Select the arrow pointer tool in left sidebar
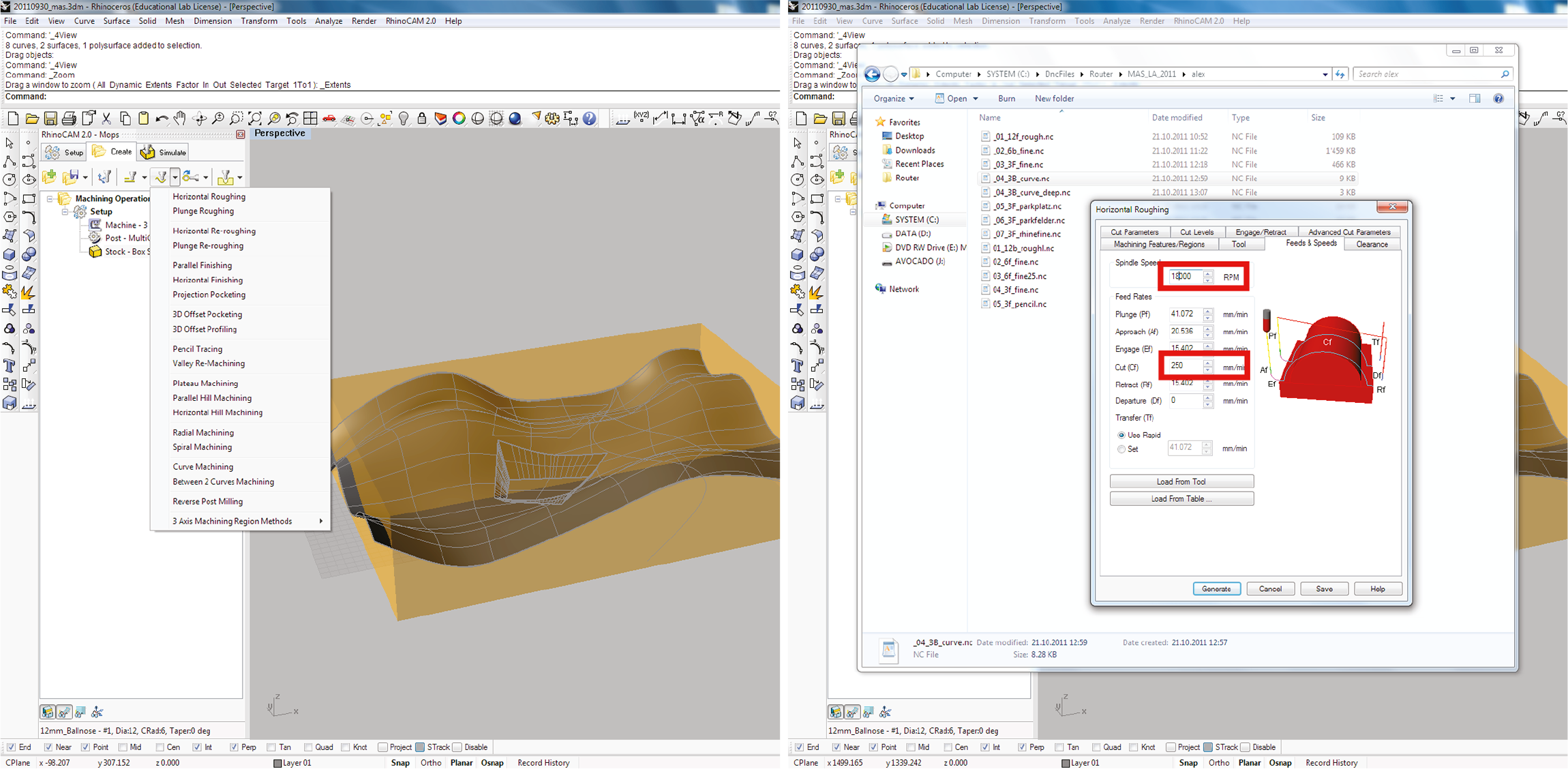 tap(10, 143)
